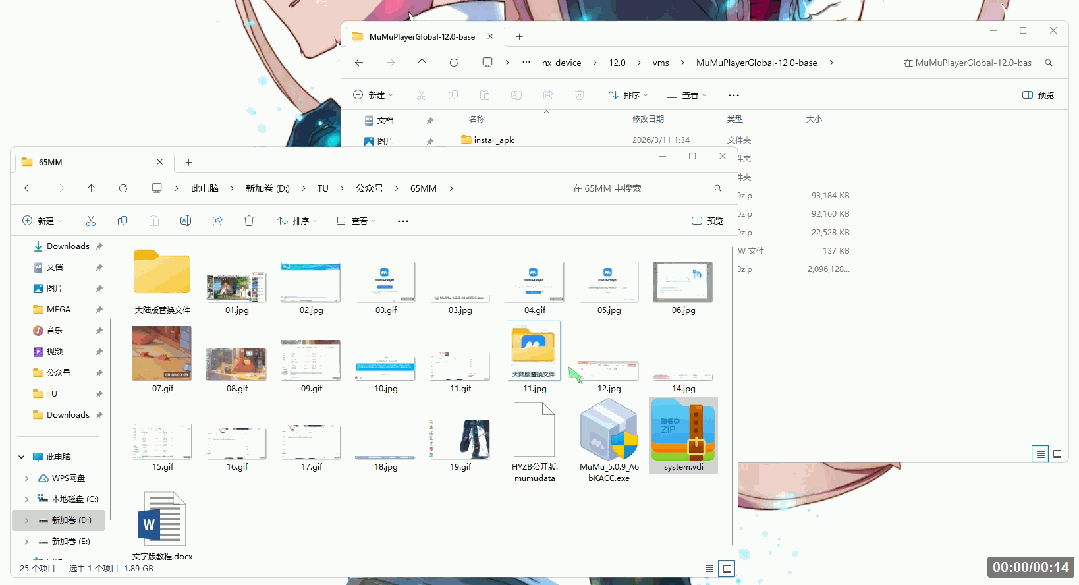Open more options ellipsis in 65MM toolbar

(x=403, y=221)
